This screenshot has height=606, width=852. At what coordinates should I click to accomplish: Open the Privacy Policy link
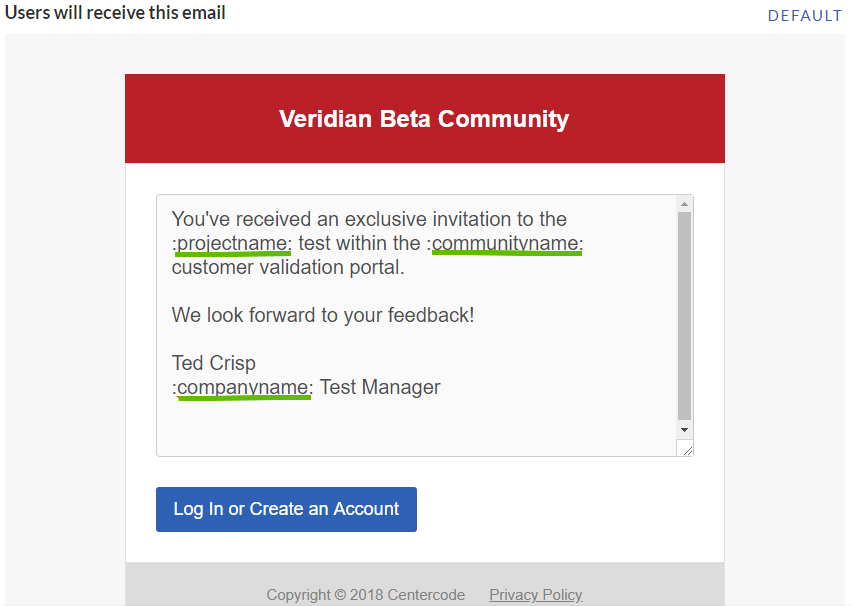535,595
